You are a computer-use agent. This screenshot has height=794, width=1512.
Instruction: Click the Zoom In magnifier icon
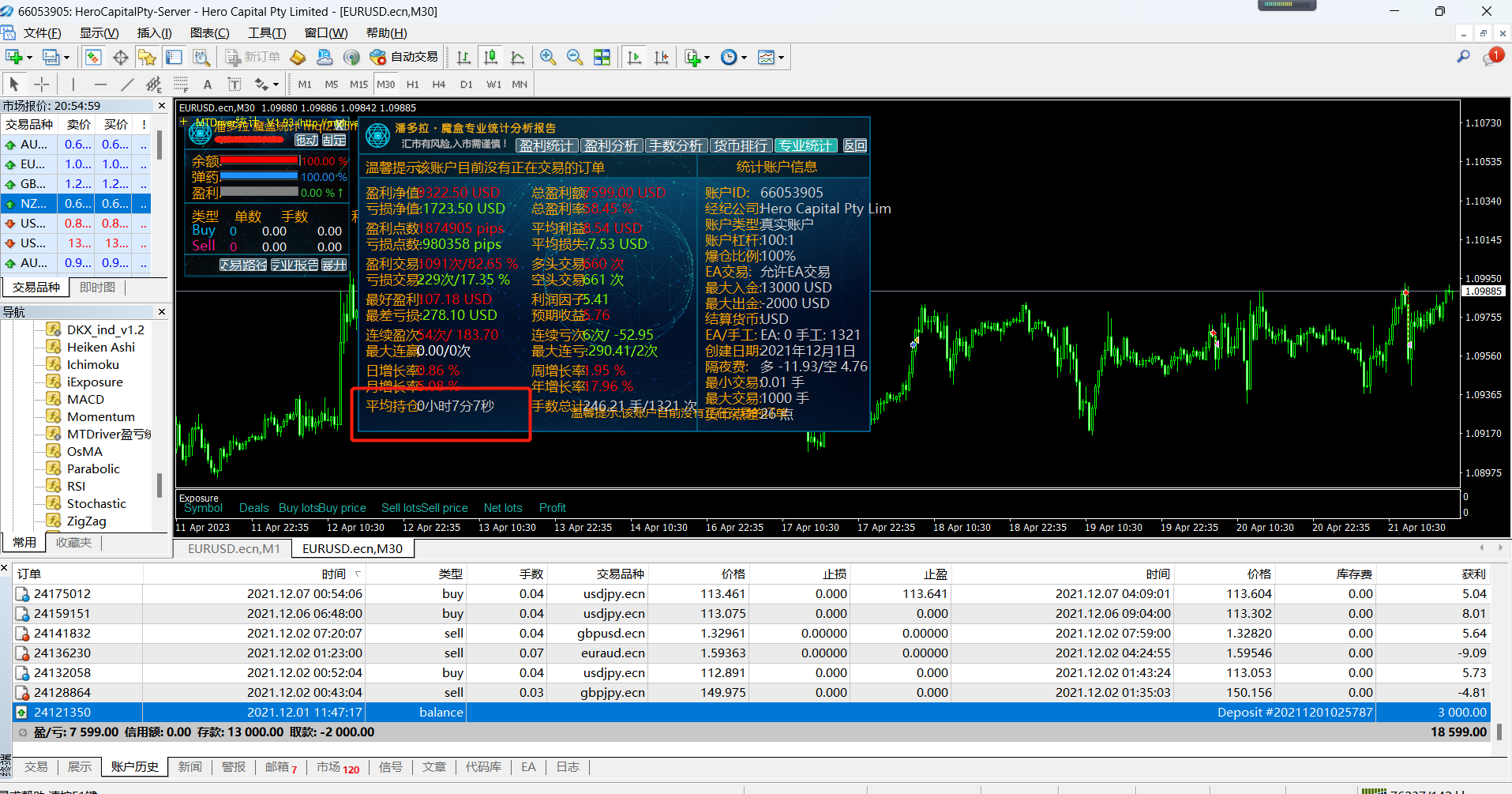coord(547,57)
